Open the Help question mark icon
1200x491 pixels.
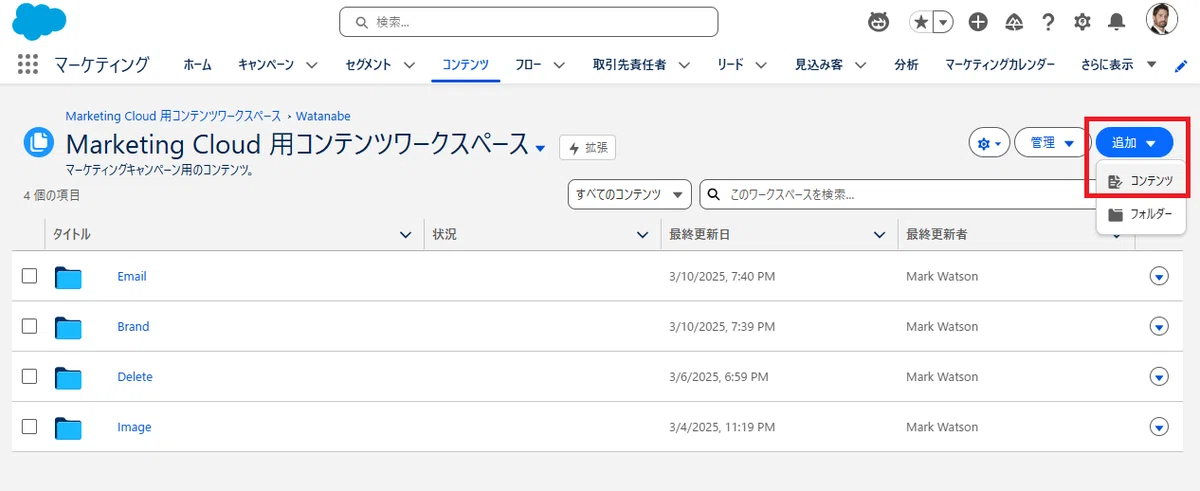pyautogui.click(x=1047, y=22)
